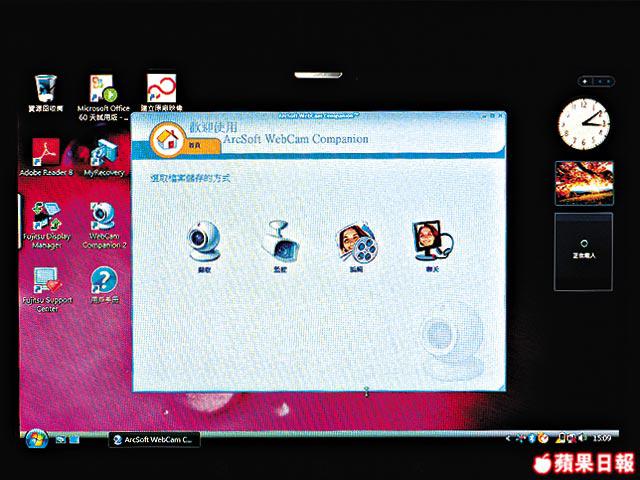Open Fujitsu Support Center shortcut
The image size is (640, 480).
(46, 284)
